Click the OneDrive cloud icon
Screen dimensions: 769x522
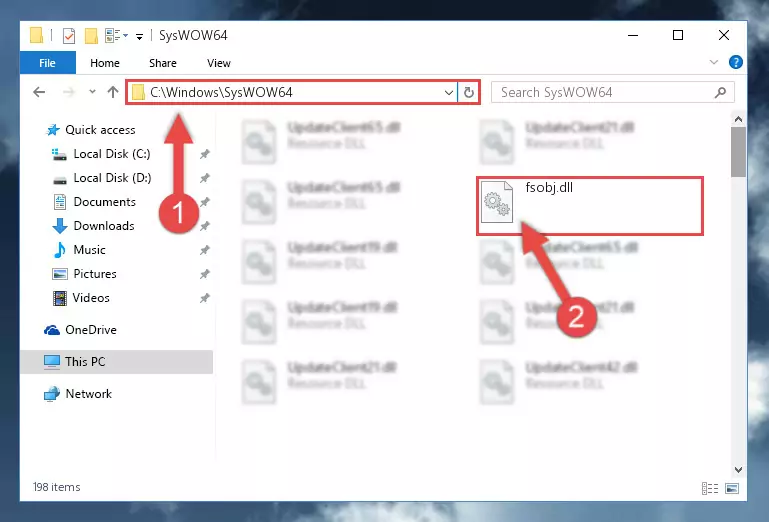(x=52, y=330)
